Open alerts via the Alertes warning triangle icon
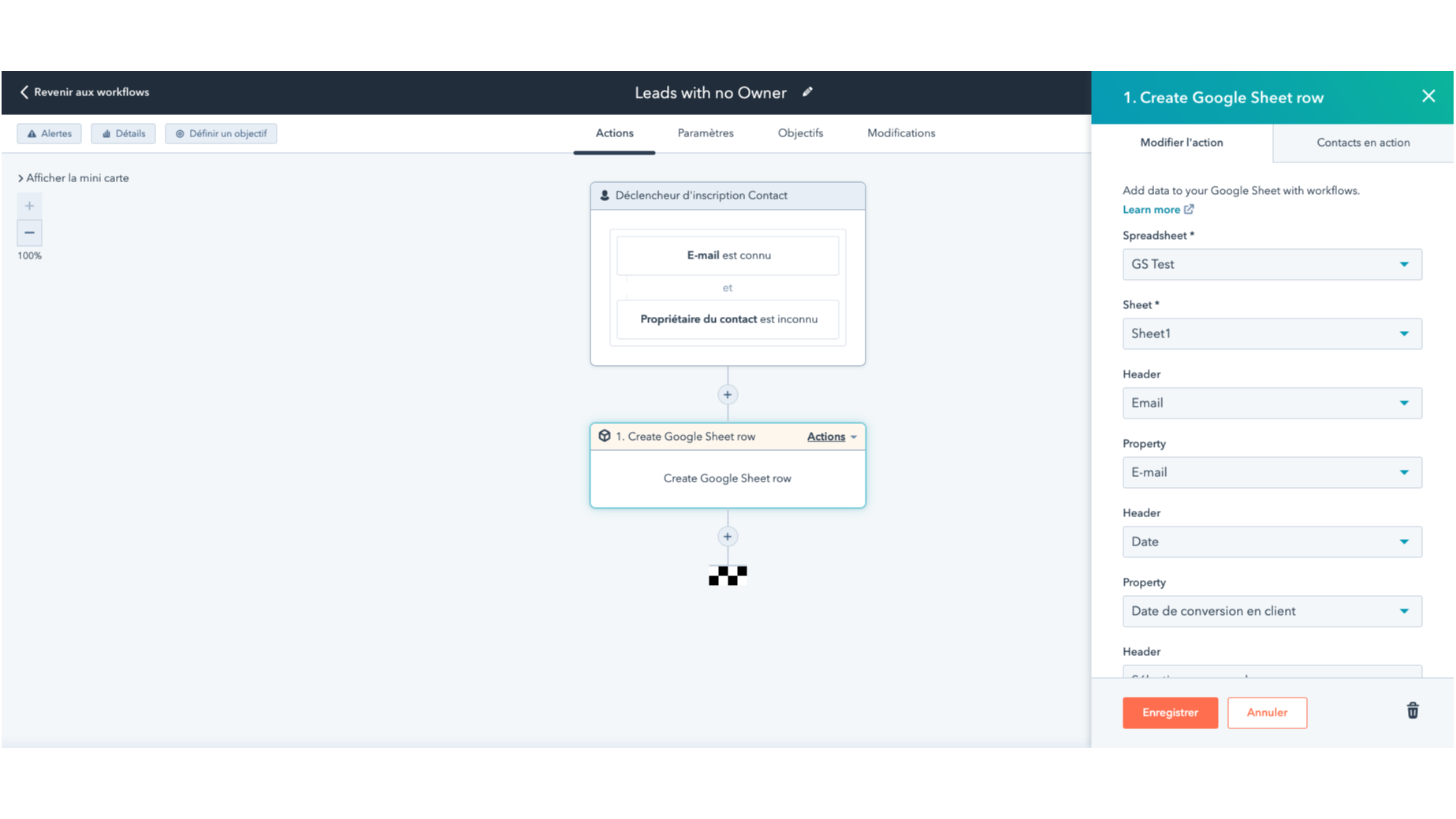The image size is (1456, 819). 32,133
